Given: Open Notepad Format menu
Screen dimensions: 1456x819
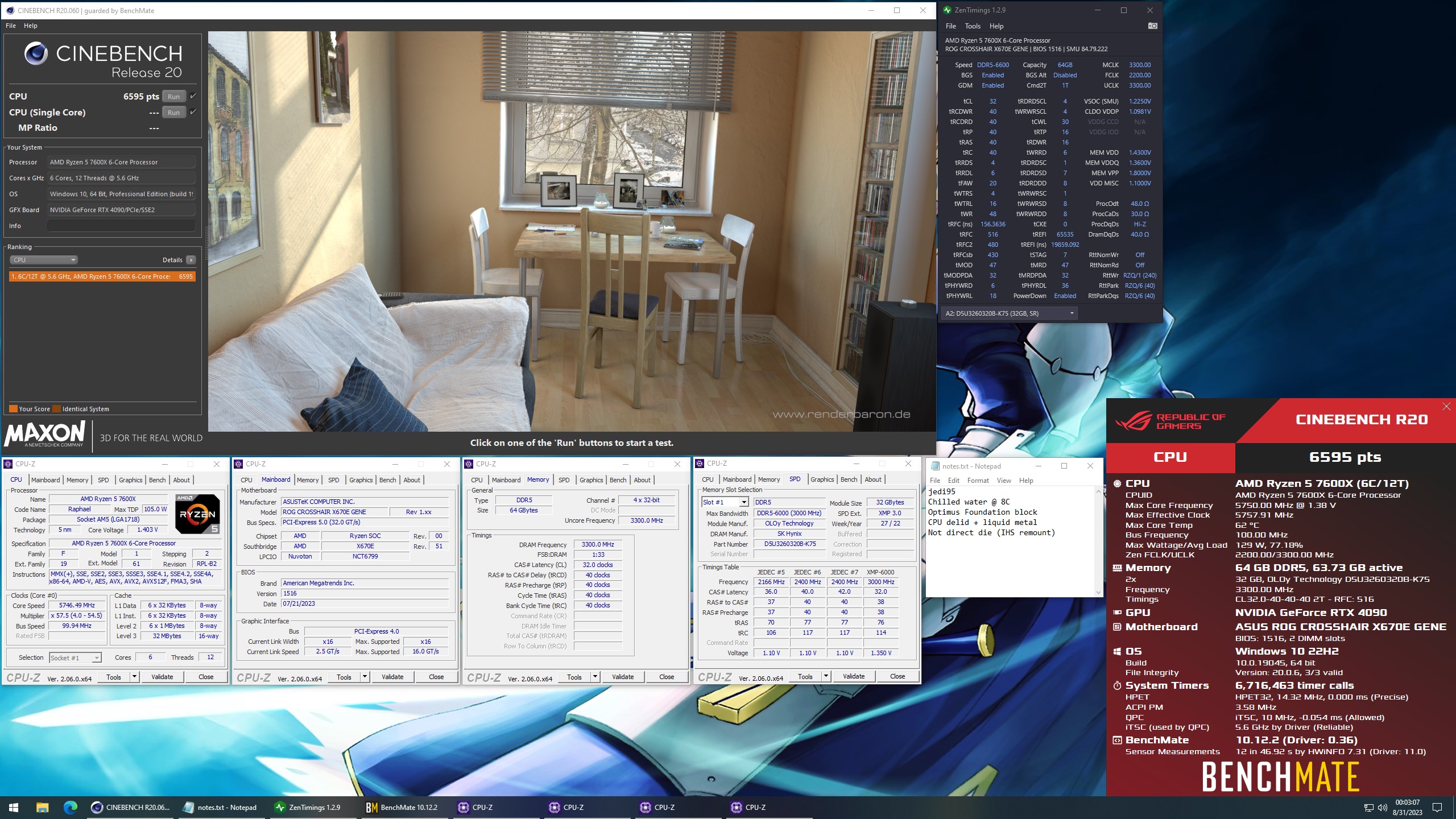Looking at the screenshot, I should pyautogui.click(x=978, y=481).
